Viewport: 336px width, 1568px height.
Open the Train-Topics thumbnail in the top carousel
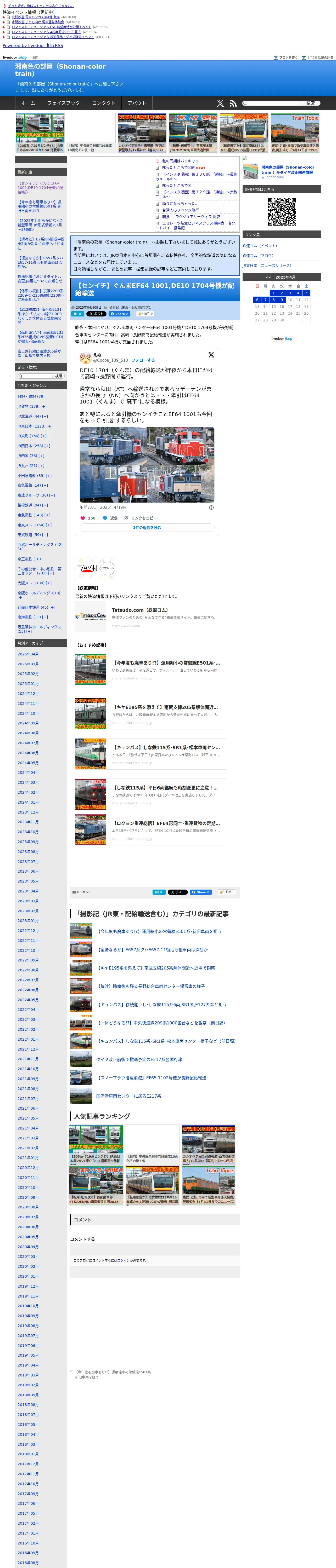(295, 133)
